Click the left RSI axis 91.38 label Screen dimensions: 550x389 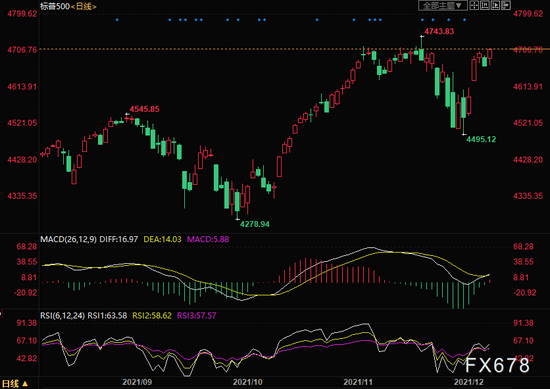(27, 323)
